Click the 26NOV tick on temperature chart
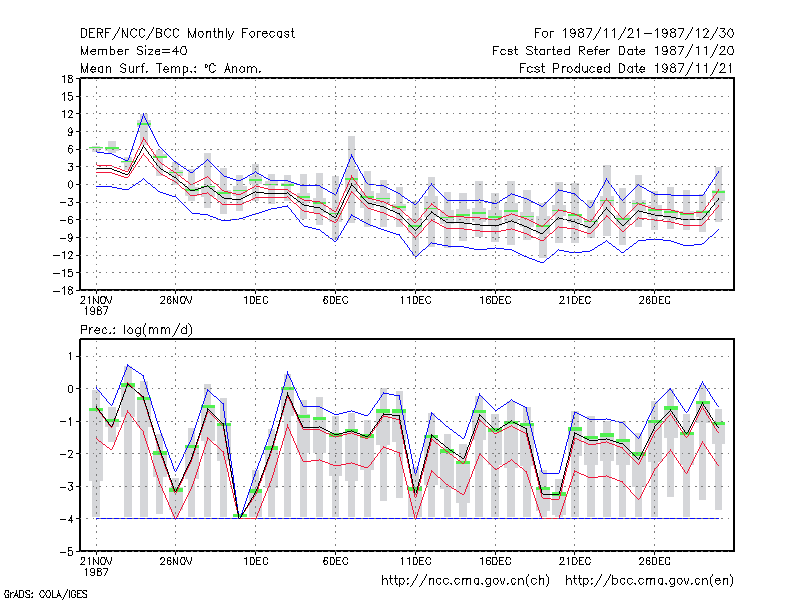The height and width of the screenshot is (600, 800). (x=176, y=300)
